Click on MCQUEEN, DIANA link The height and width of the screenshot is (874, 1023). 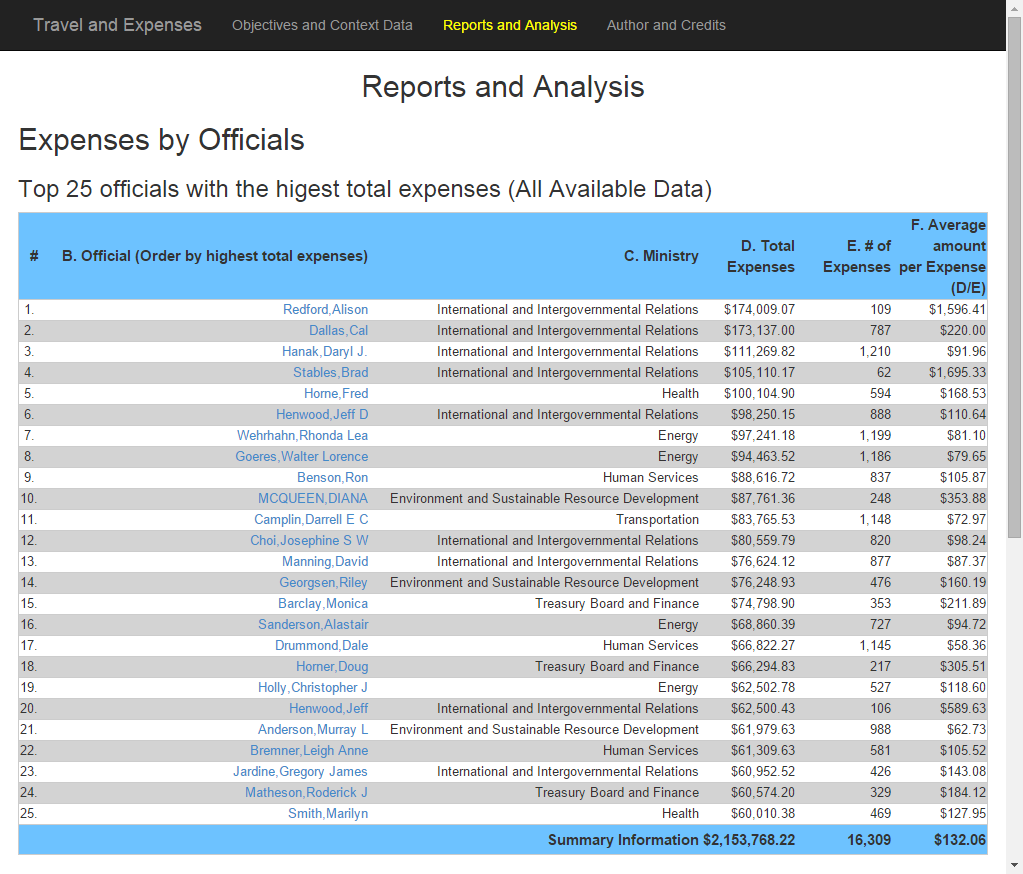click(x=313, y=498)
